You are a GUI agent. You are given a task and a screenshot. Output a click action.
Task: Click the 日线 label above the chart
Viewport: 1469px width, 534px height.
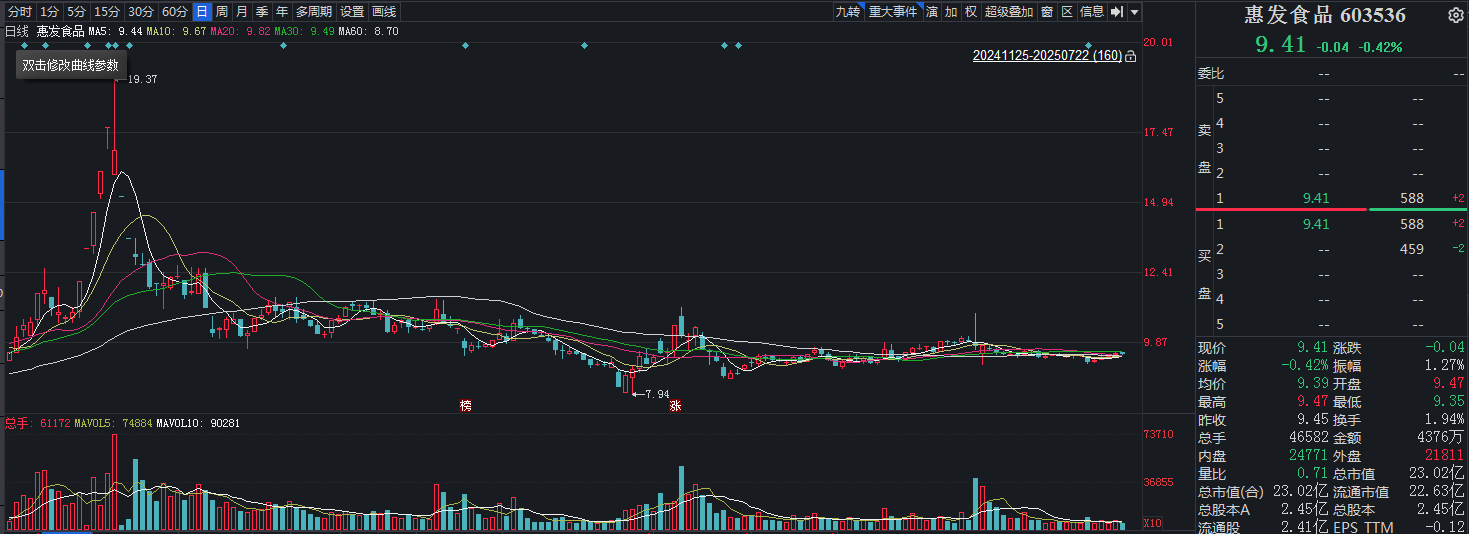point(17,31)
